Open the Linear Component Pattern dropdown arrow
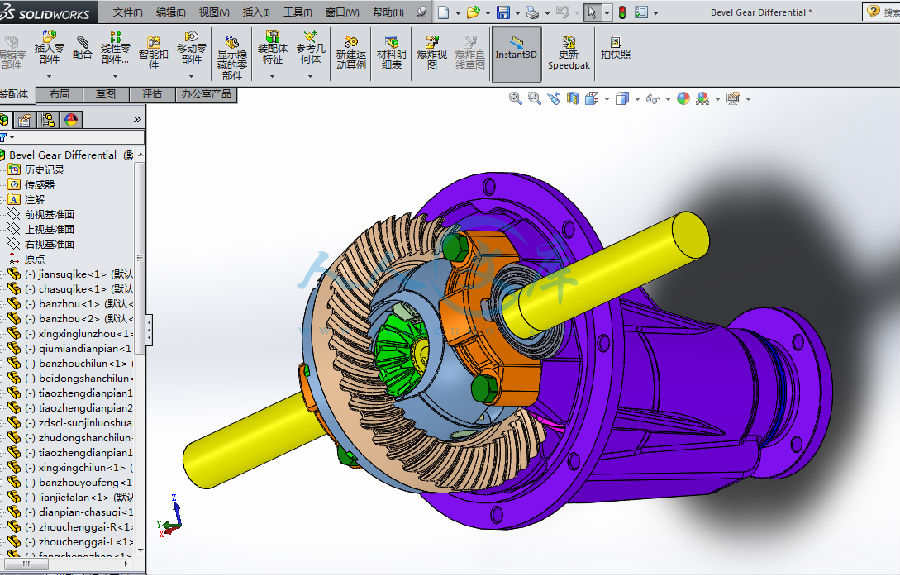This screenshot has height=575, width=900. [115, 75]
